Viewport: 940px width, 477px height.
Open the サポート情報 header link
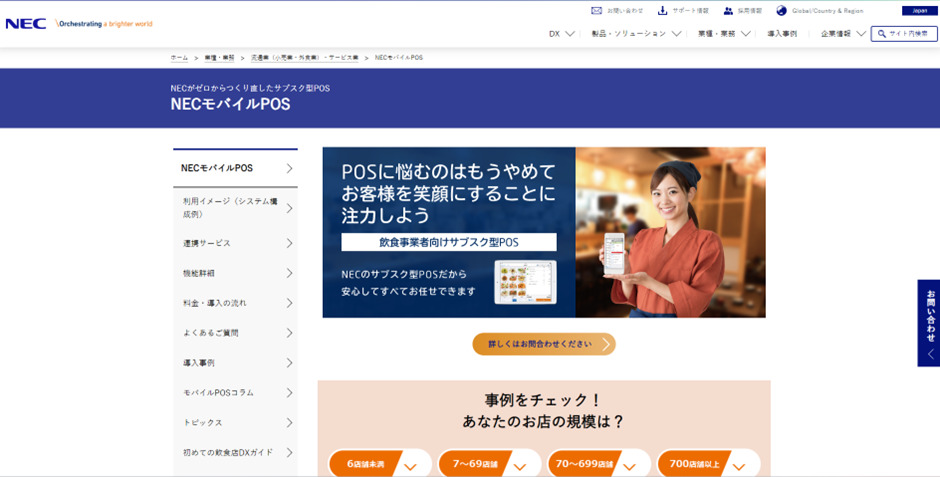[x=691, y=11]
